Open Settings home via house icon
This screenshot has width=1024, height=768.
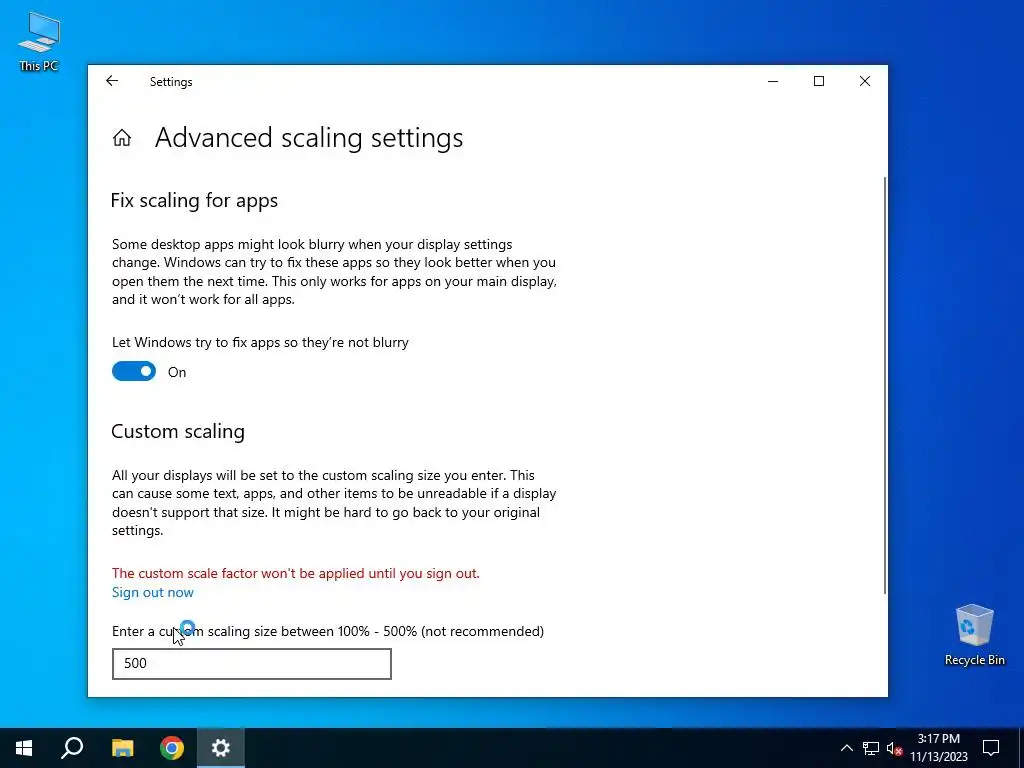(122, 138)
